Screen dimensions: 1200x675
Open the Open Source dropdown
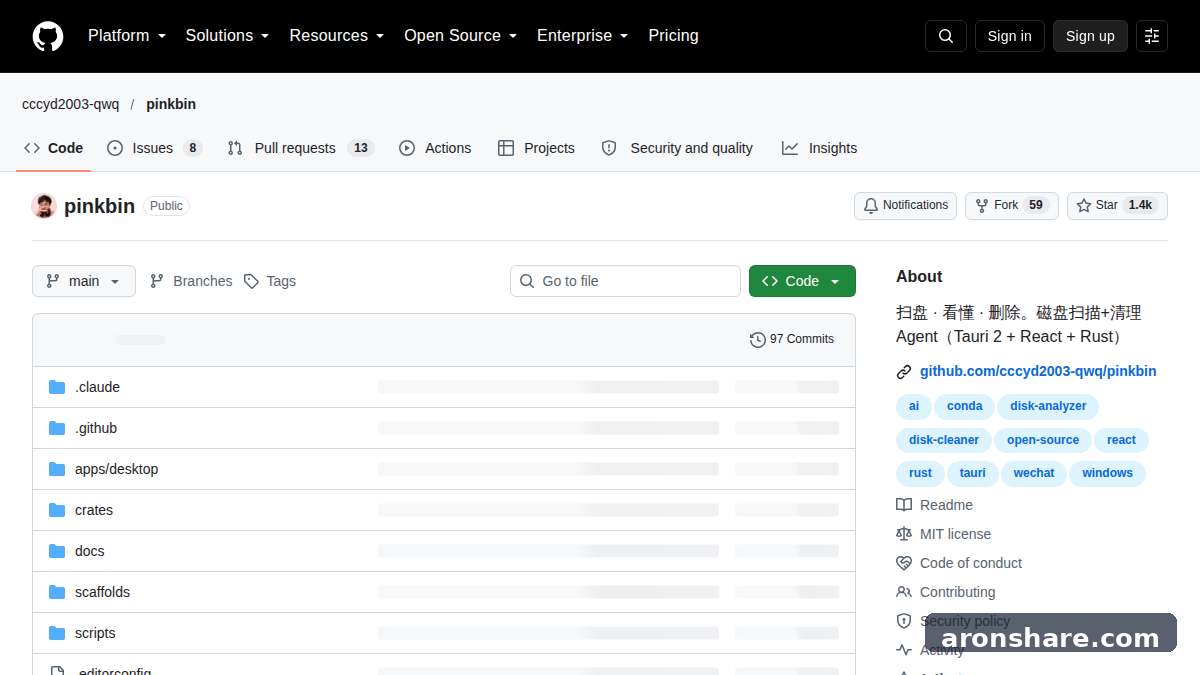(461, 36)
